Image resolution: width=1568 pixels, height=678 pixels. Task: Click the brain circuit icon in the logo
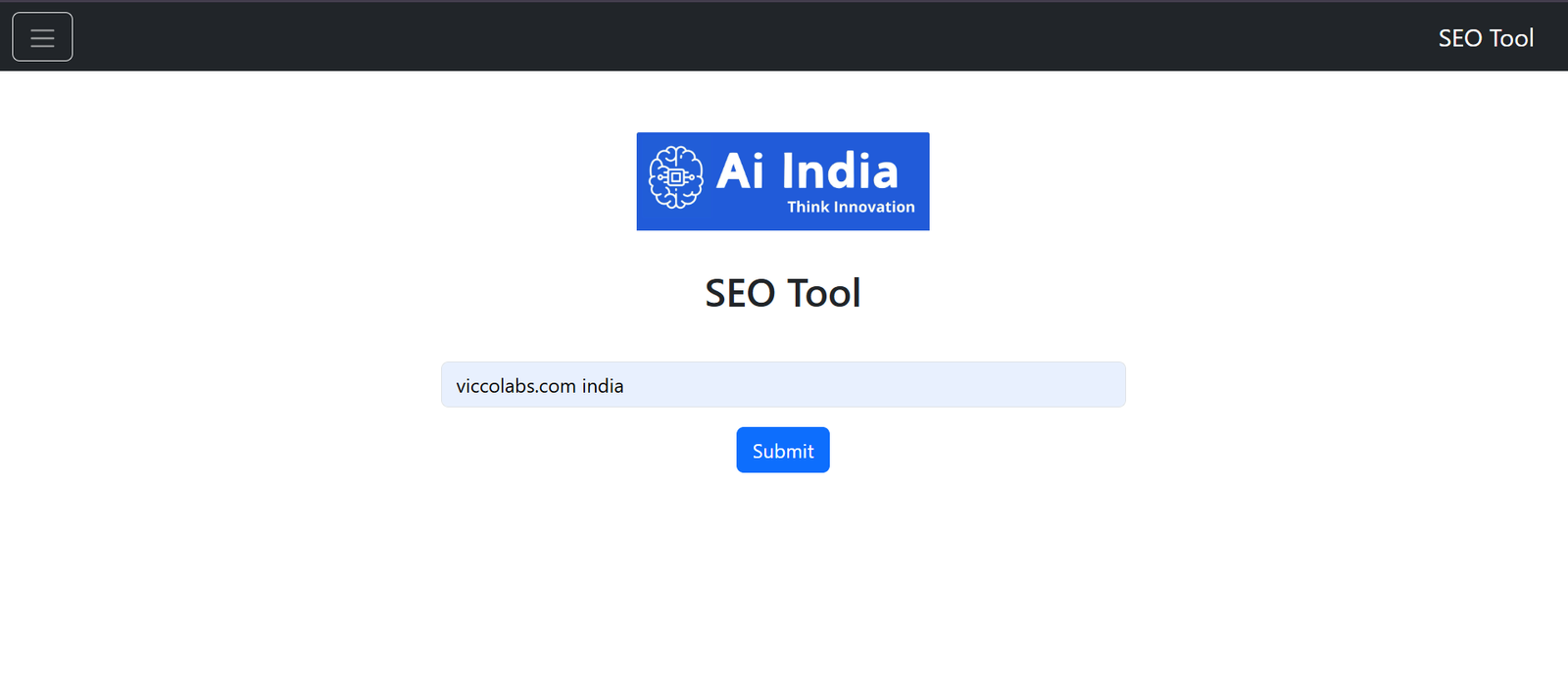click(x=676, y=179)
